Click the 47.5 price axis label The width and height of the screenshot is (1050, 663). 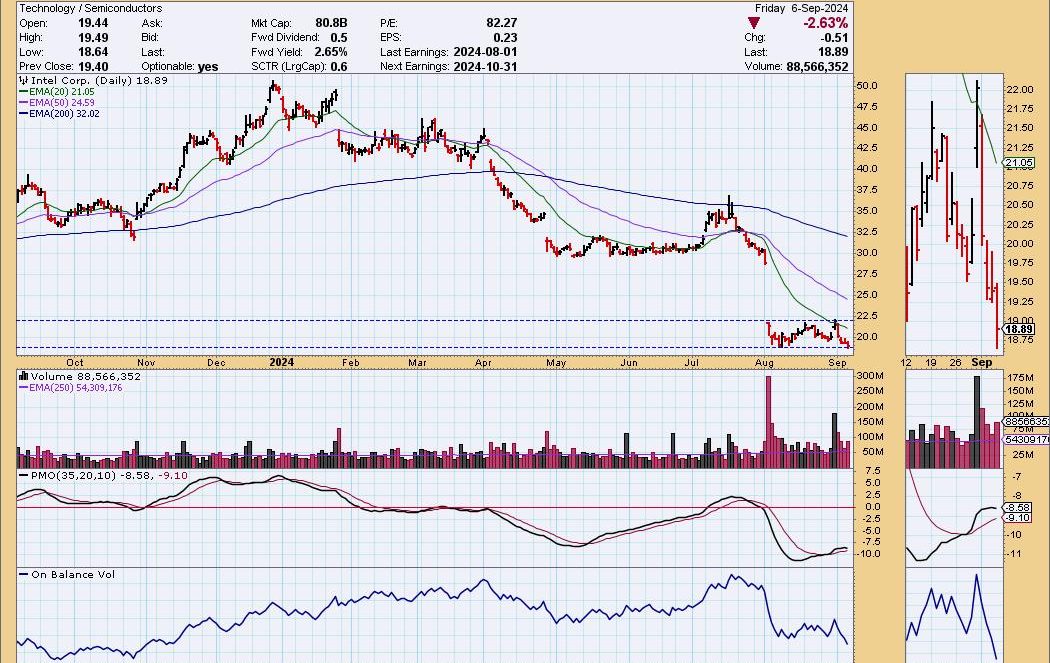[867, 107]
